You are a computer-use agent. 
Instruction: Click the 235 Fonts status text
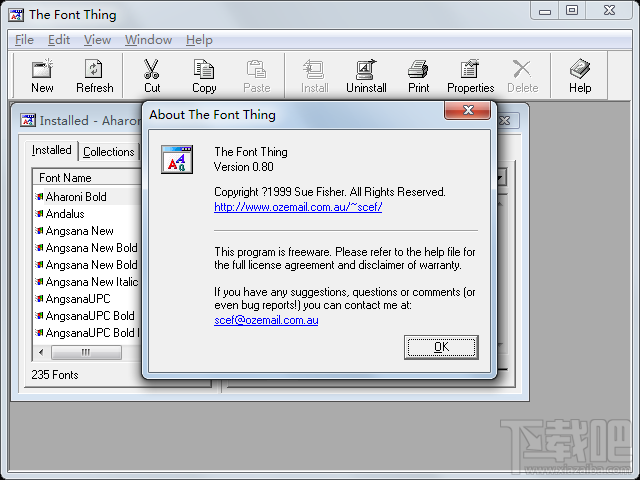coord(55,375)
